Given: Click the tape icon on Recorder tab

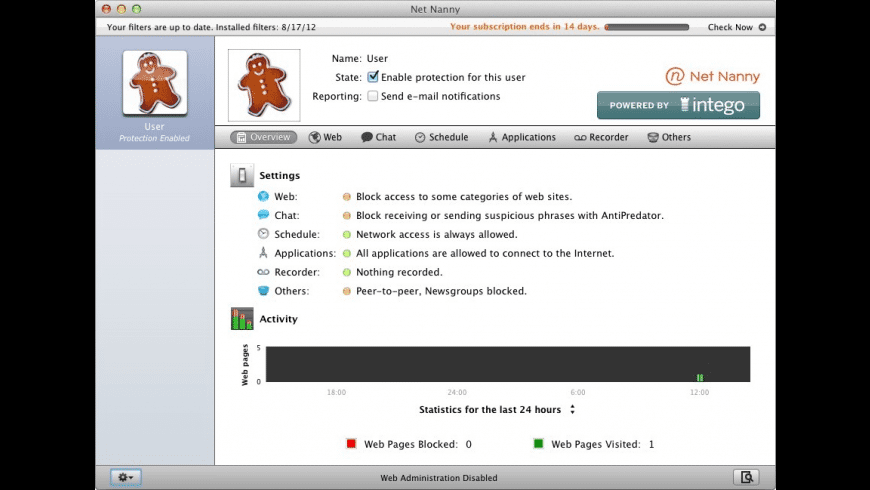Looking at the screenshot, I should click(580, 138).
